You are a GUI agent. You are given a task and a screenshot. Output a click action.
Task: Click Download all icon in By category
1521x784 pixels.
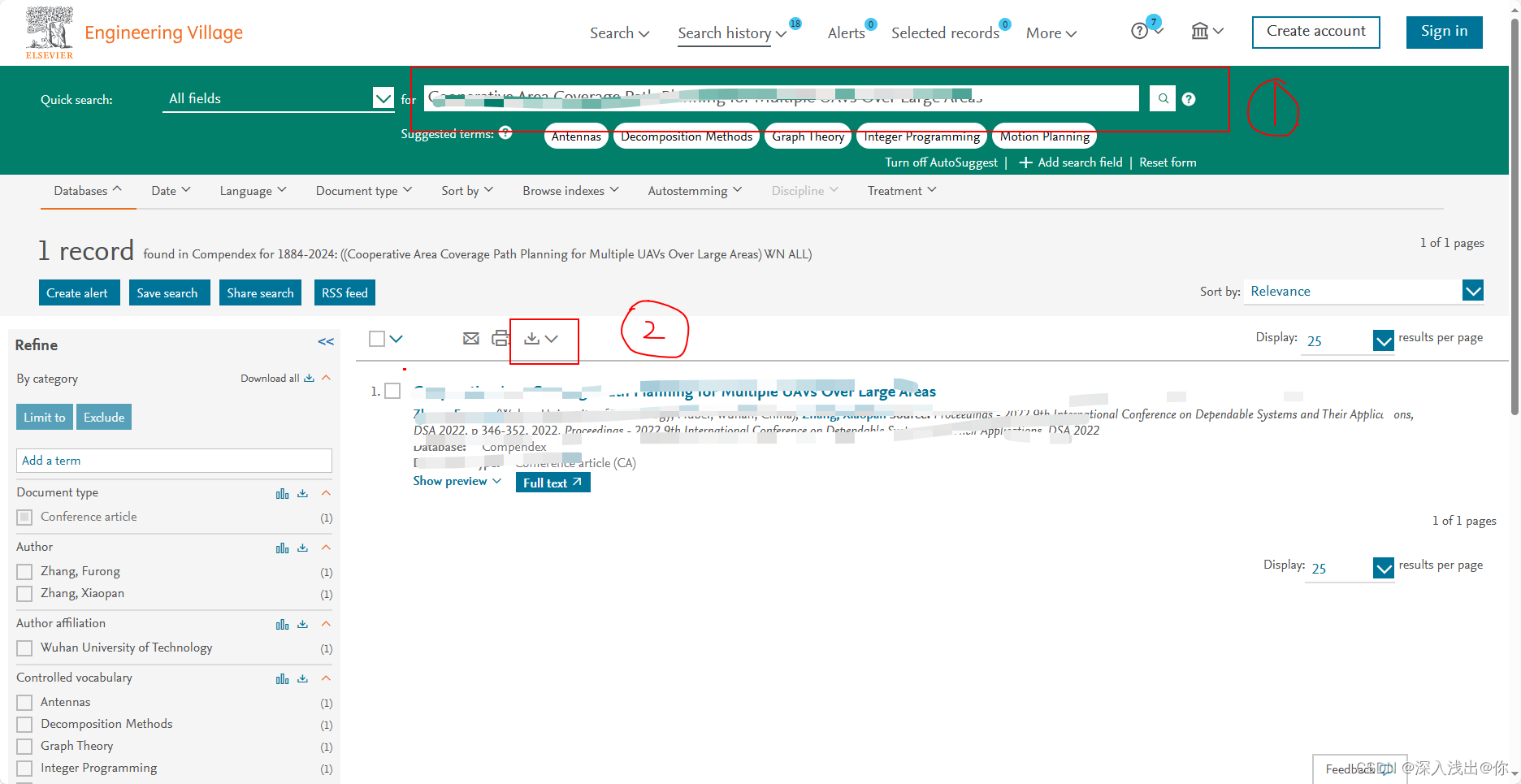pyautogui.click(x=309, y=379)
